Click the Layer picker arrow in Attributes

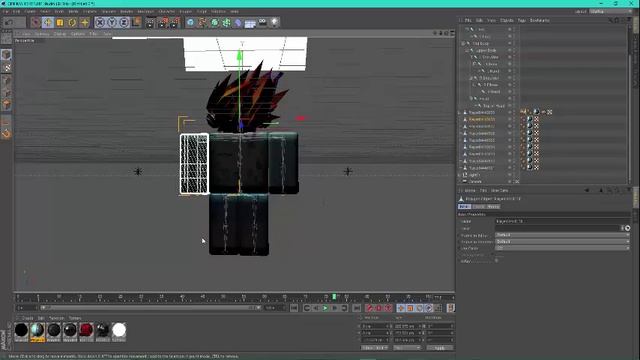pyautogui.click(x=627, y=228)
